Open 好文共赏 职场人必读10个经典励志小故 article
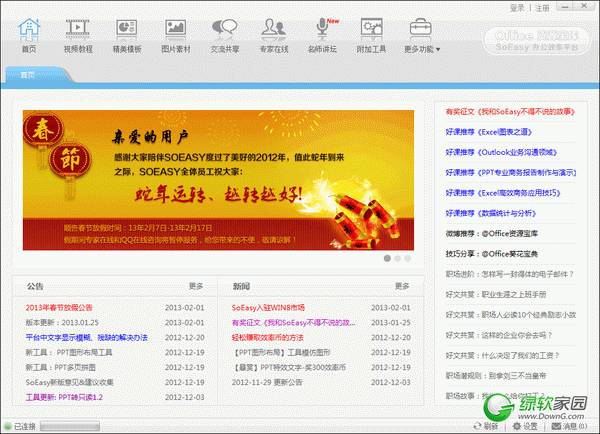Screen dimensions: 600x434 coord(511,315)
